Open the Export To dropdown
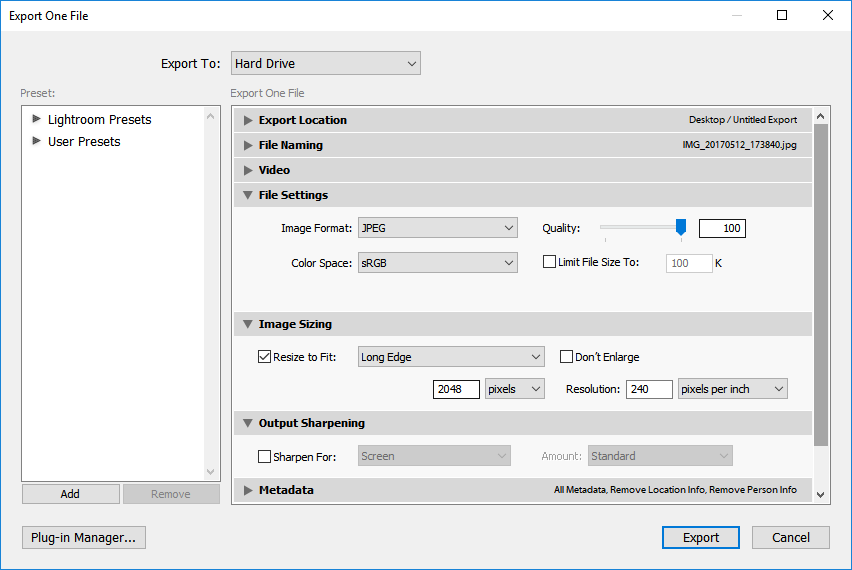 [x=325, y=64]
